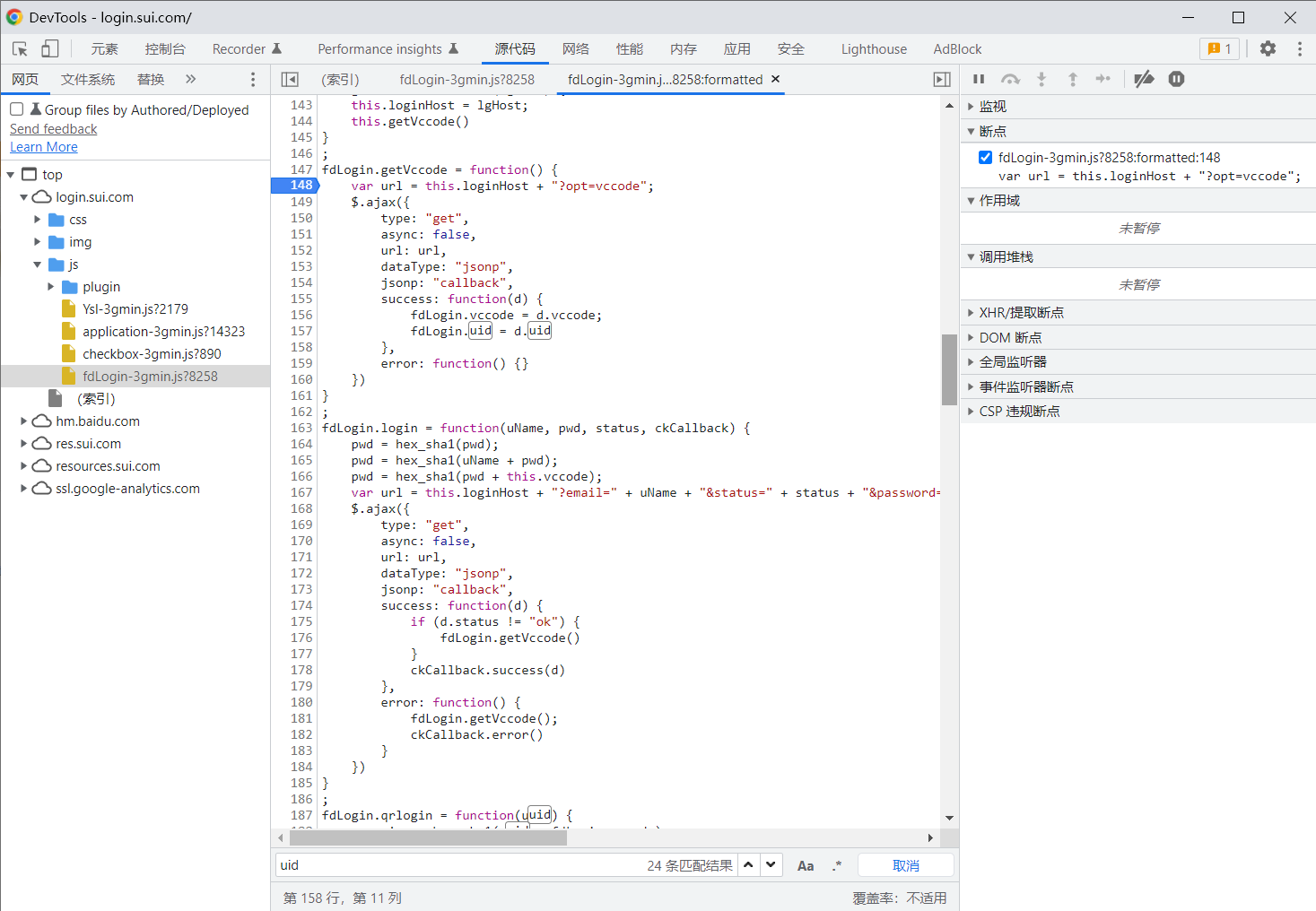Switch to the 网络 tab
Image resolution: width=1316 pixels, height=911 pixels.
pos(576,49)
